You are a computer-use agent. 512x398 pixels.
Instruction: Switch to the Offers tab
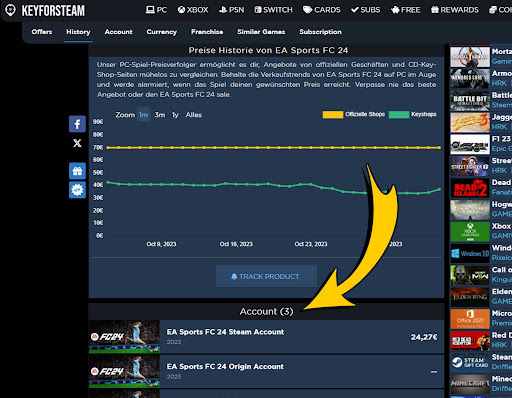click(42, 32)
